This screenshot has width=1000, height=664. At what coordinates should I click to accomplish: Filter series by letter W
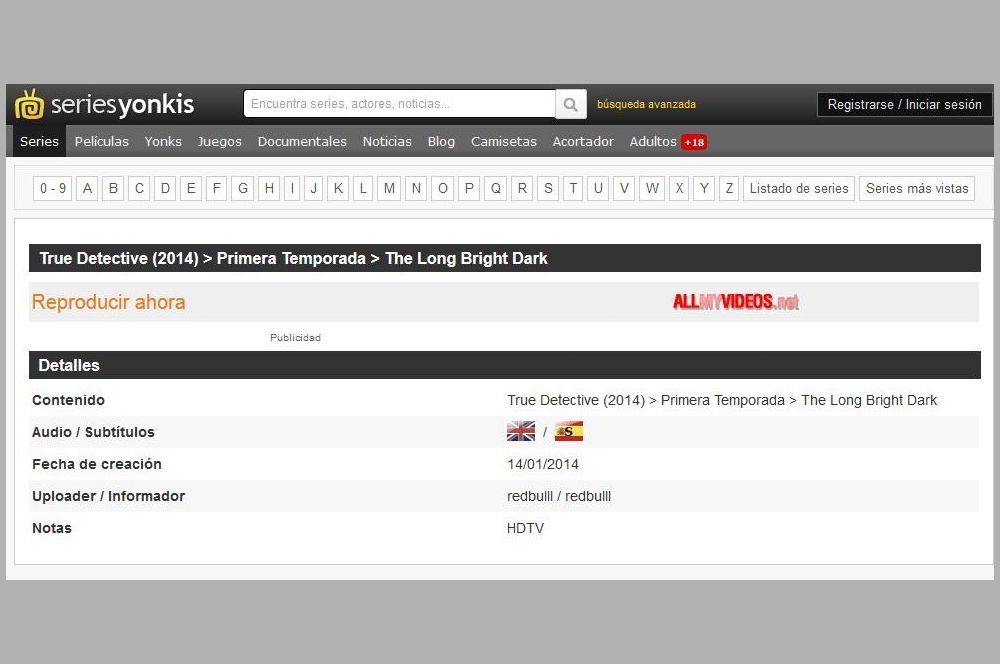point(652,188)
